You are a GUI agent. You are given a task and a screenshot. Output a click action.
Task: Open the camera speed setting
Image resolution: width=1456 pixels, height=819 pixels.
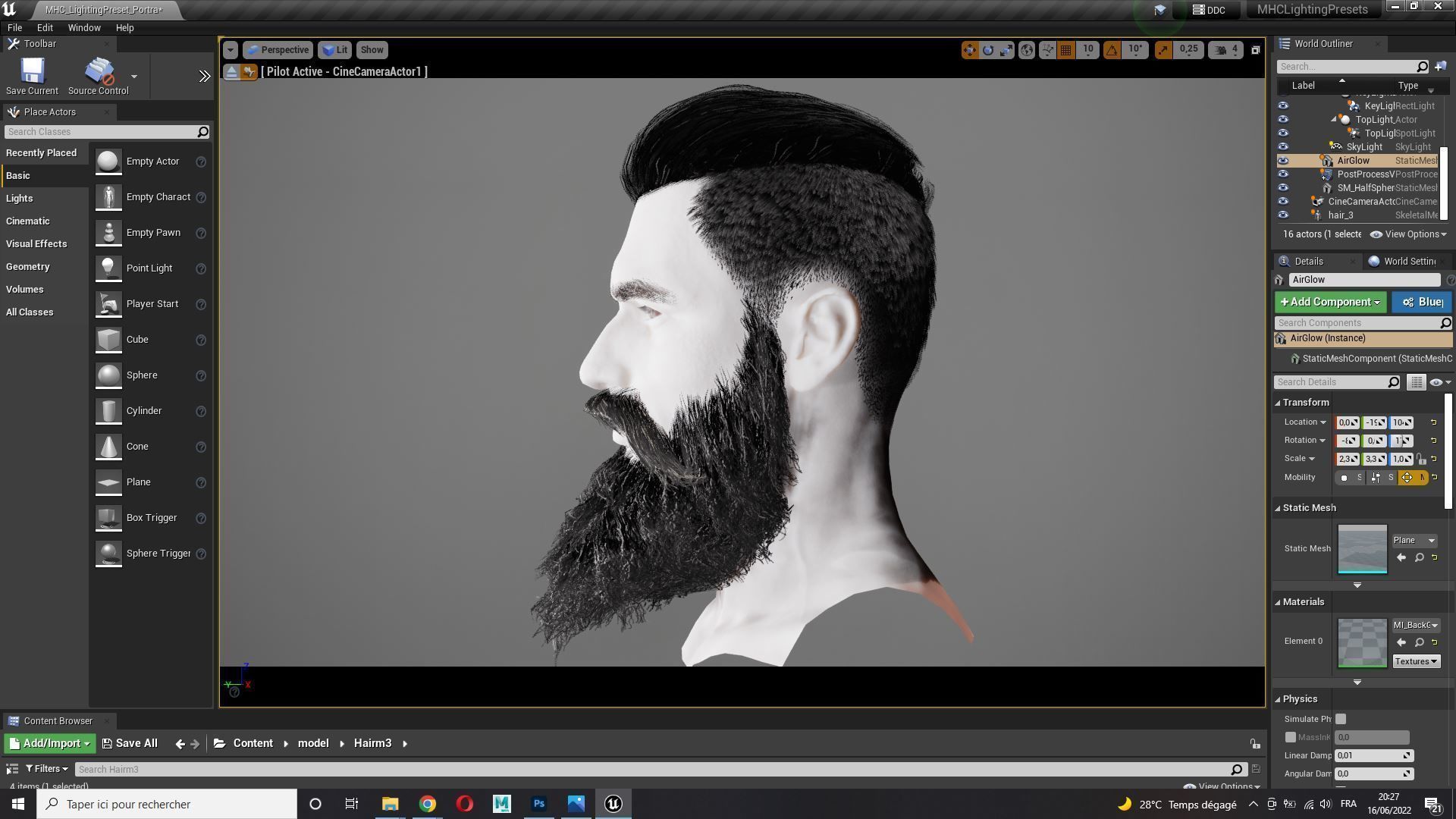(1227, 50)
